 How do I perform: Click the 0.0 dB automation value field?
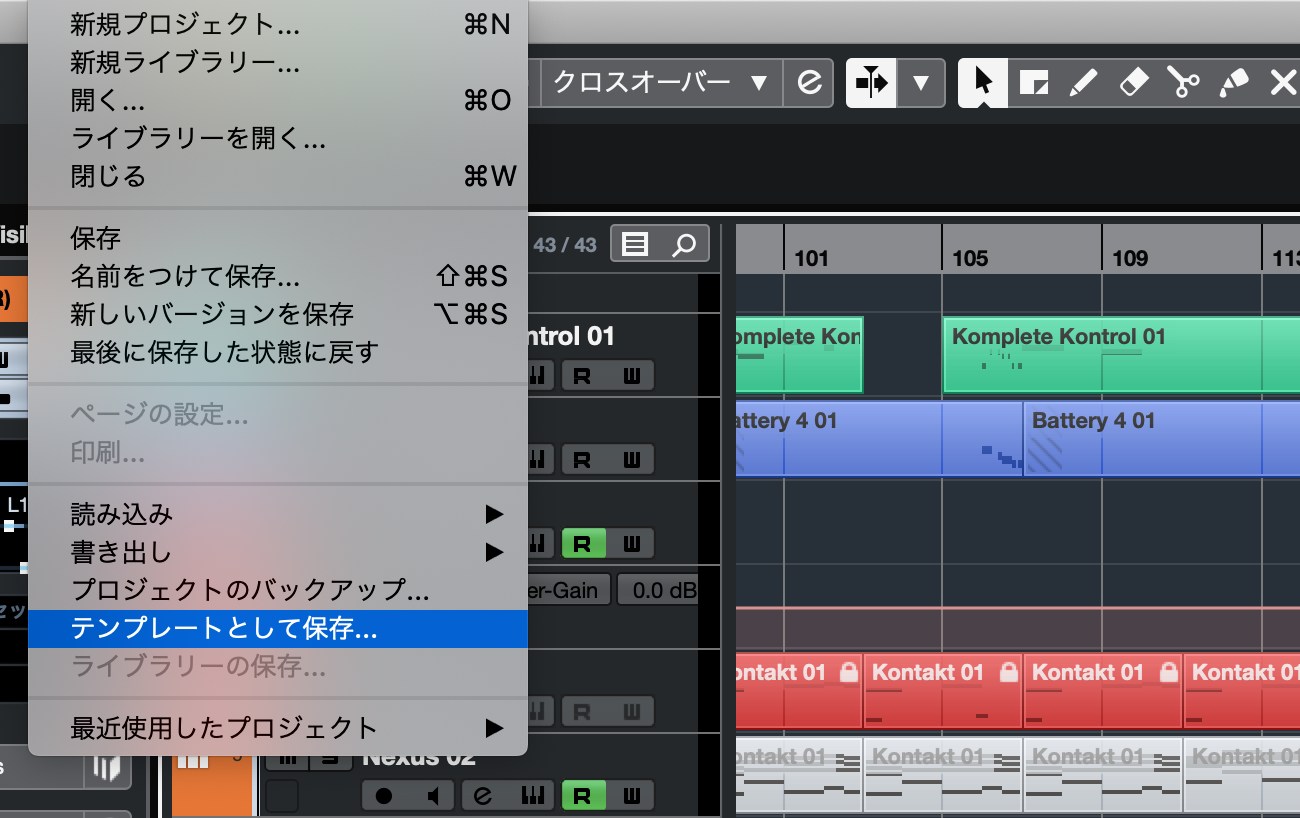658,590
